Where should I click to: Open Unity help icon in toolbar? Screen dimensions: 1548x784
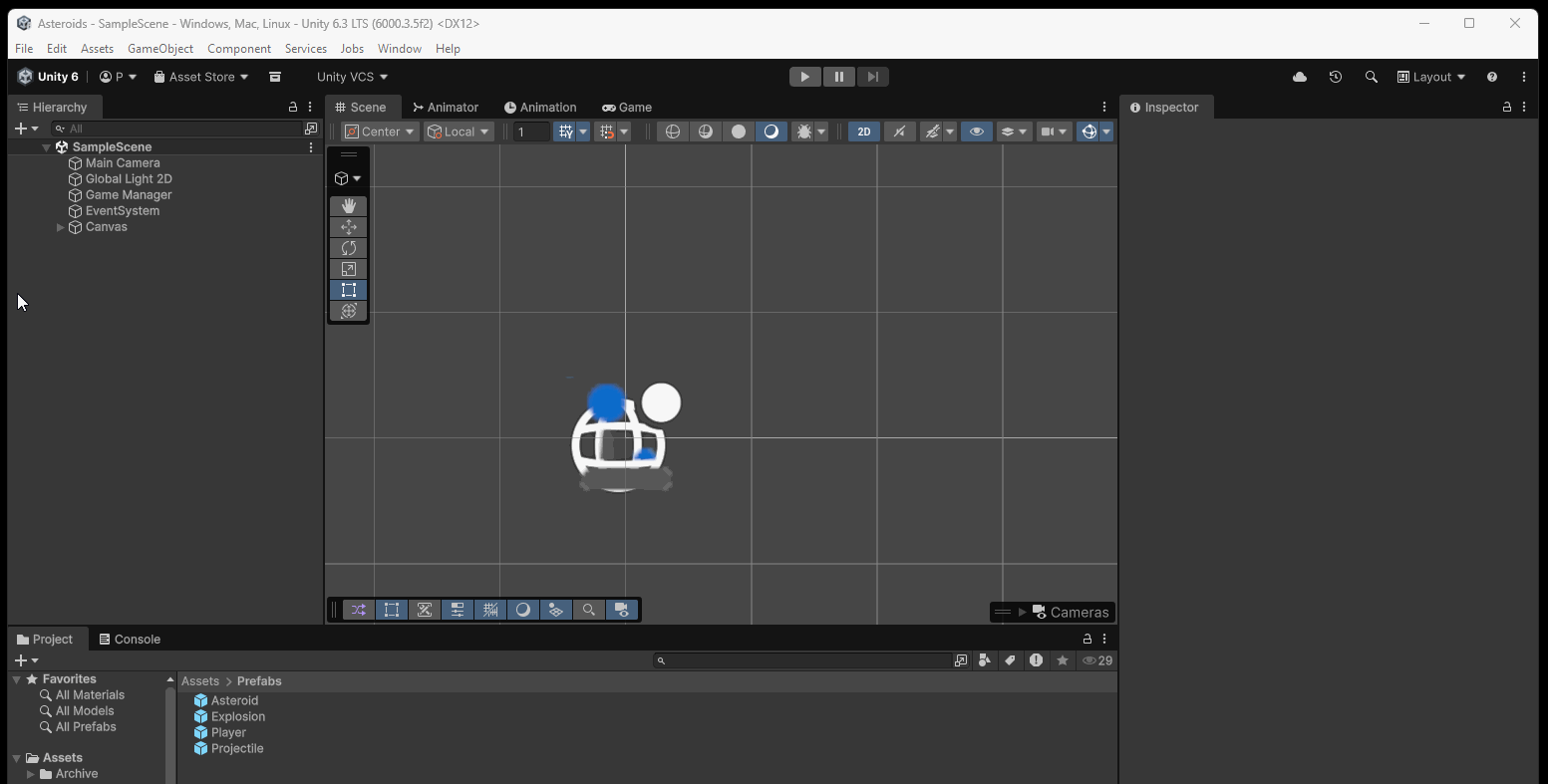coord(1492,77)
